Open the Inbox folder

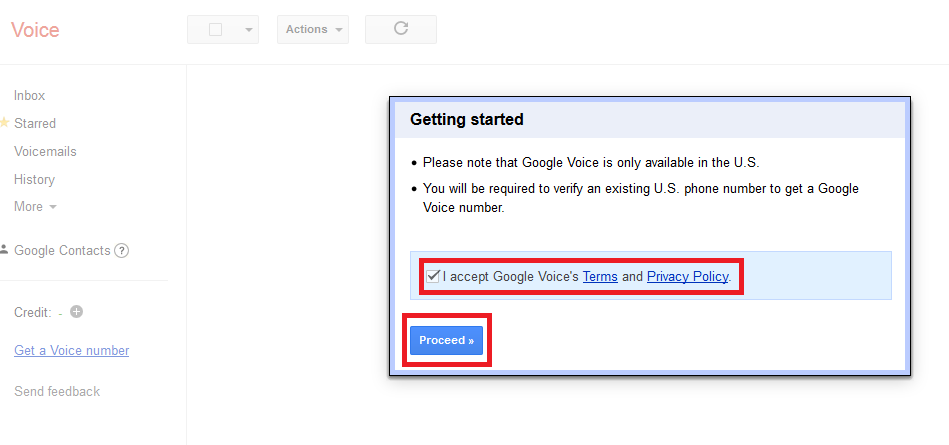[x=29, y=96]
